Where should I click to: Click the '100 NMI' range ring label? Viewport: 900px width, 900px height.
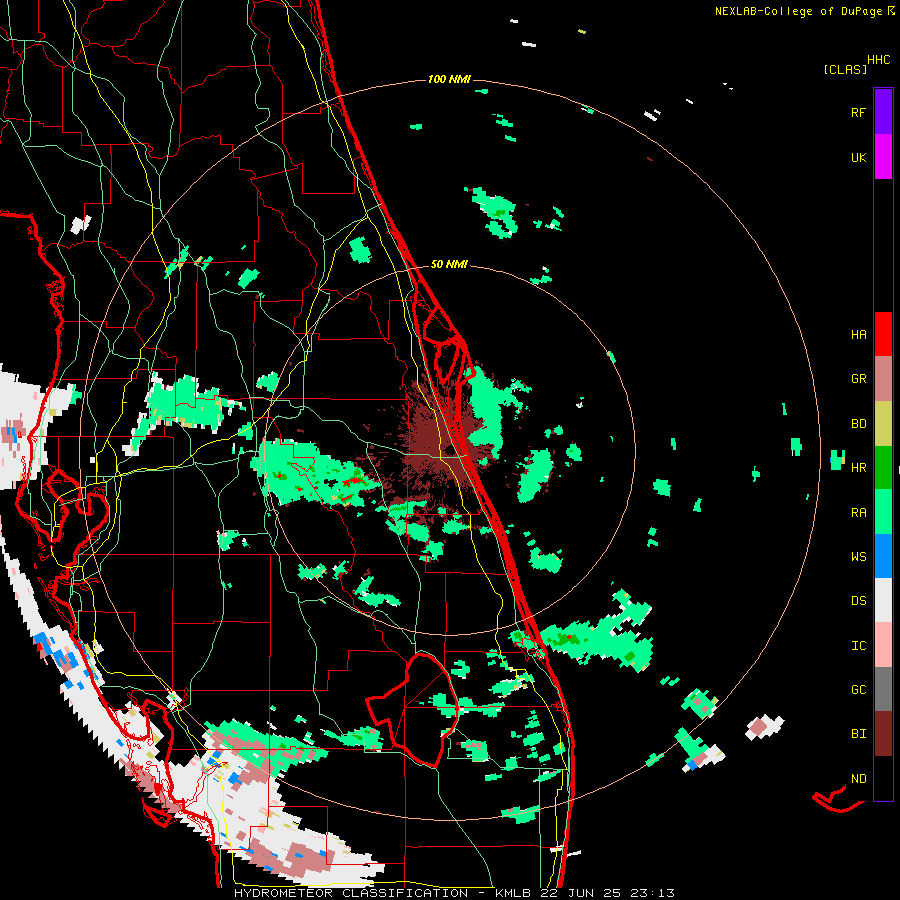449,79
